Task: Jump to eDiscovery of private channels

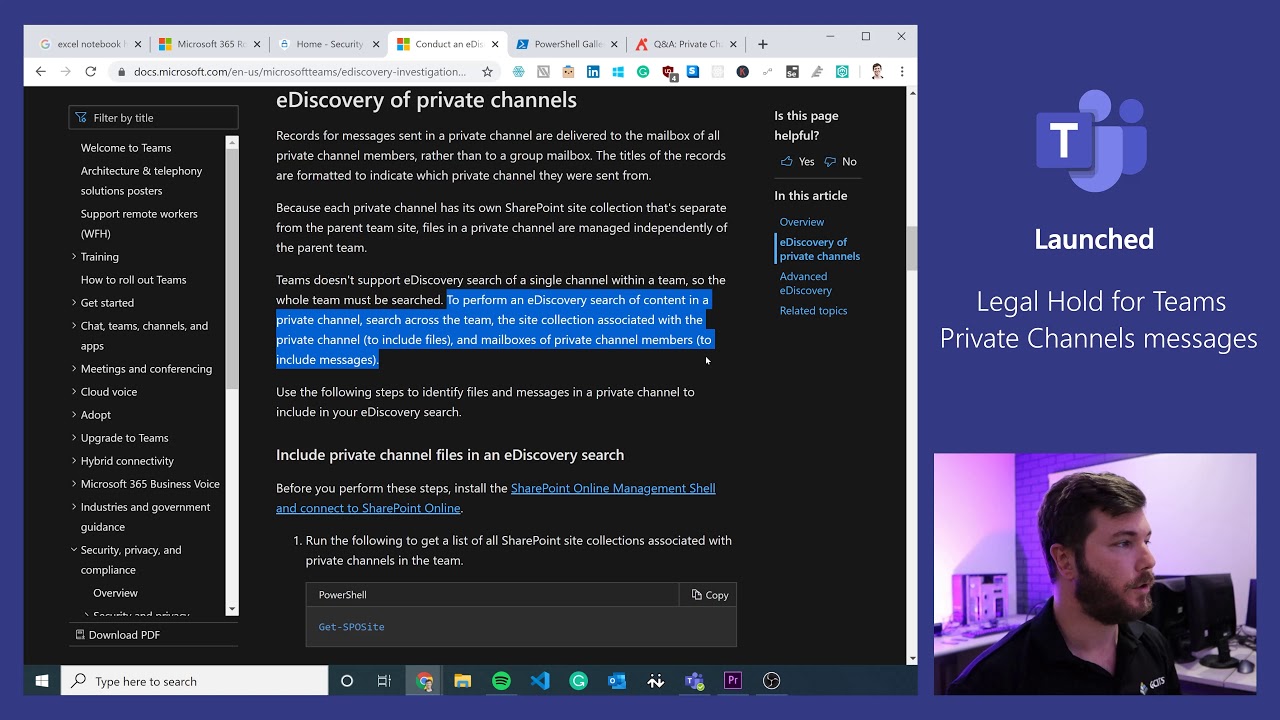Action: 819,249
